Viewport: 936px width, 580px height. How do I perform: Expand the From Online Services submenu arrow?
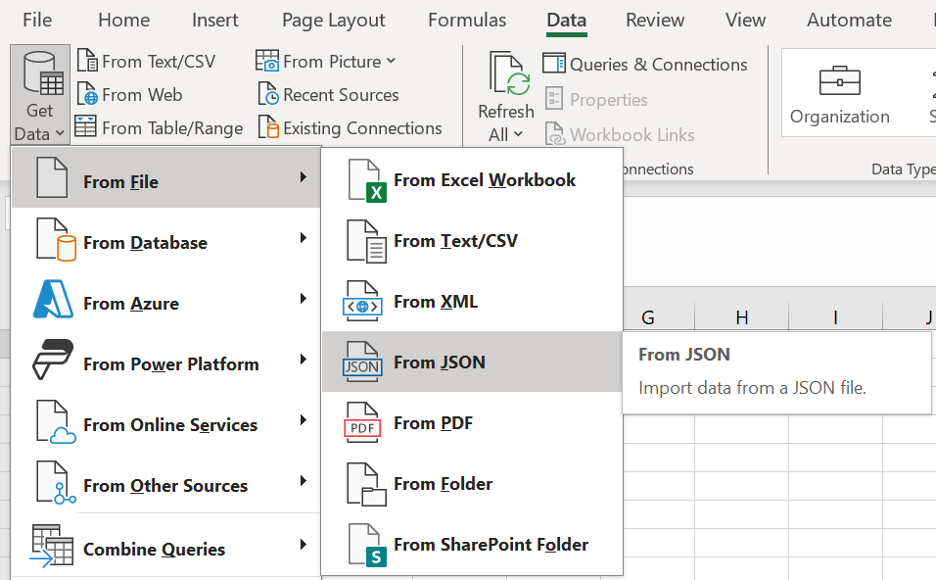303,420
